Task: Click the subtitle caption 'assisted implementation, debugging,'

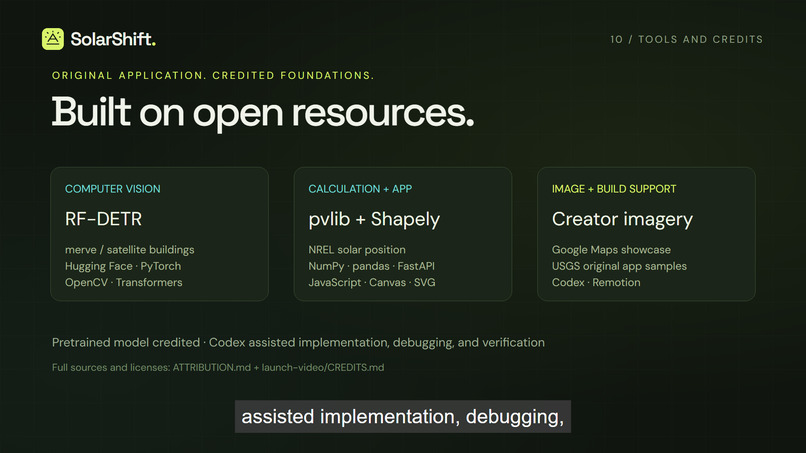Action: tap(402, 416)
